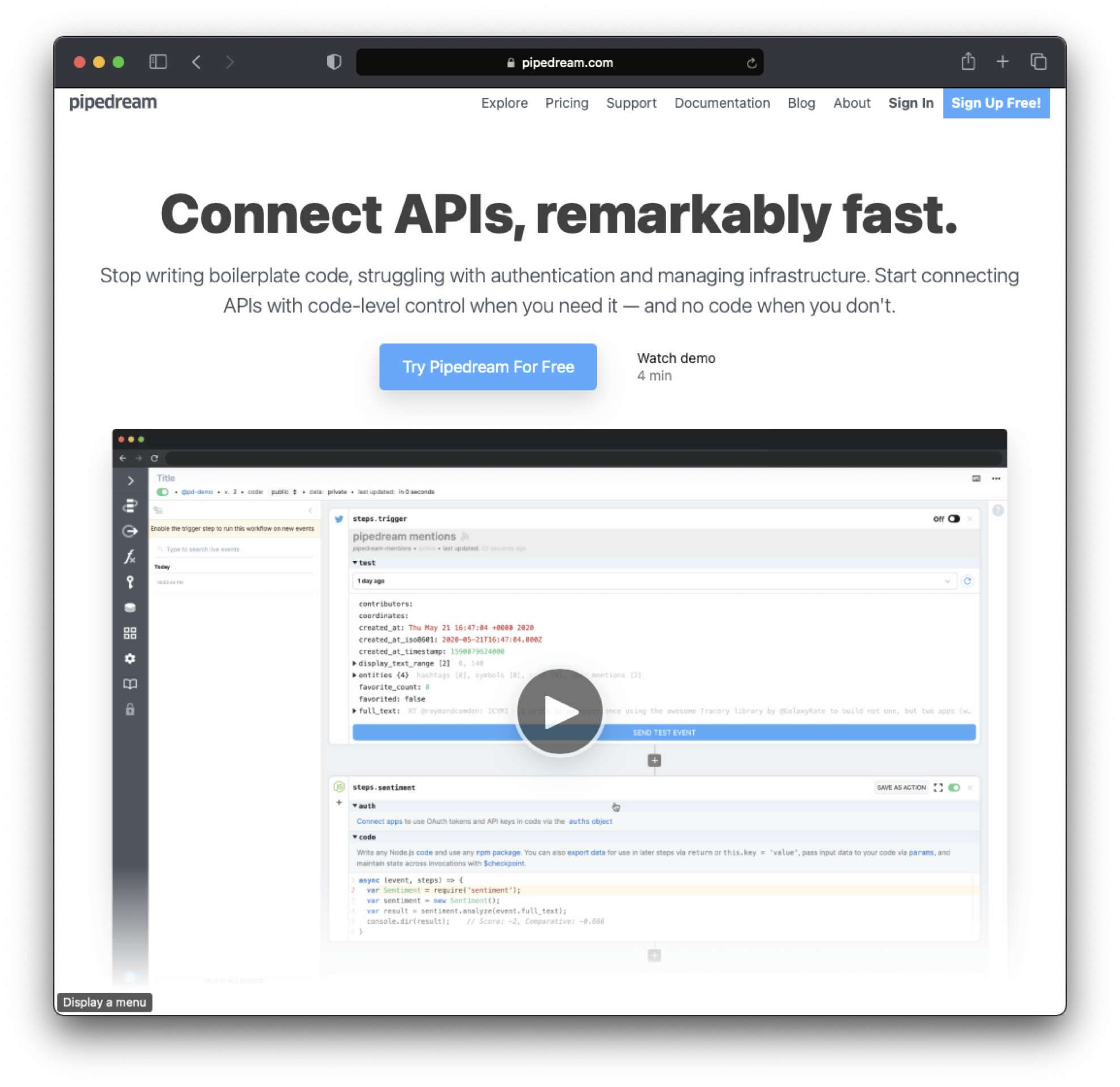Open the Share sheet icon
The width and height of the screenshot is (1120, 1087).
pyautogui.click(x=968, y=61)
